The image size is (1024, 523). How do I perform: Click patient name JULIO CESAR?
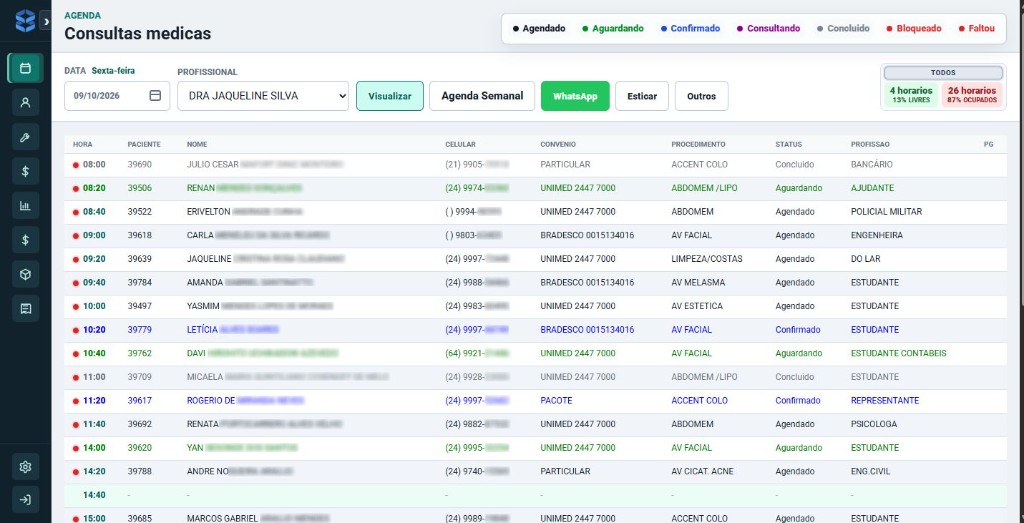[212, 165]
